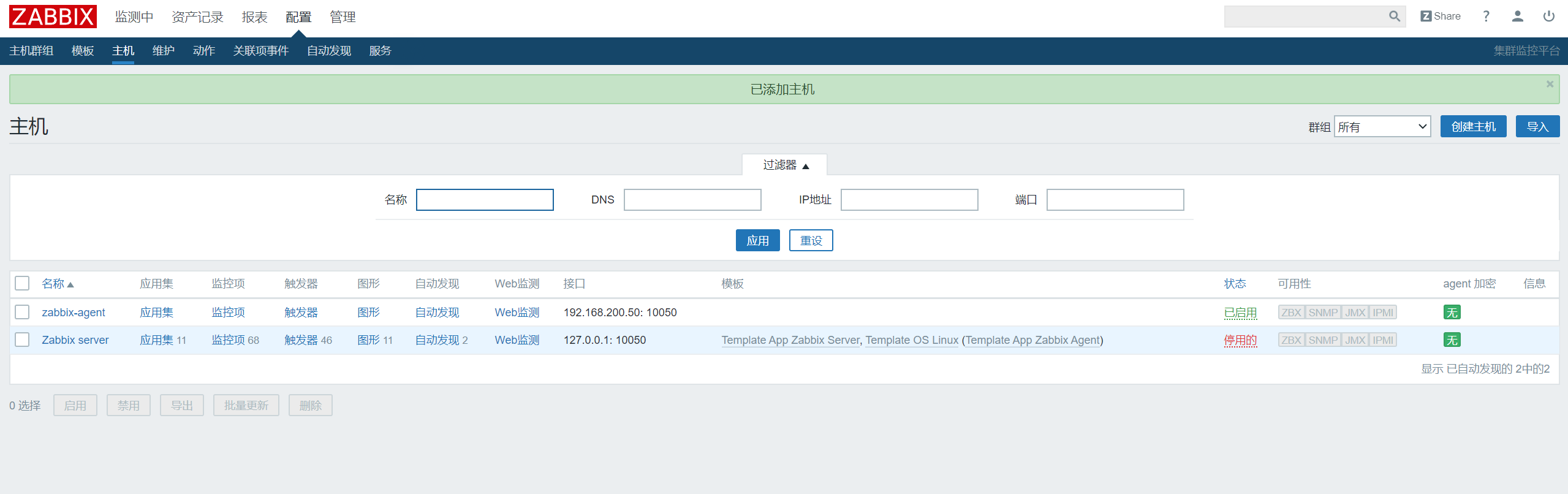Click the 导入 button
1568x494 pixels.
[x=1537, y=127]
